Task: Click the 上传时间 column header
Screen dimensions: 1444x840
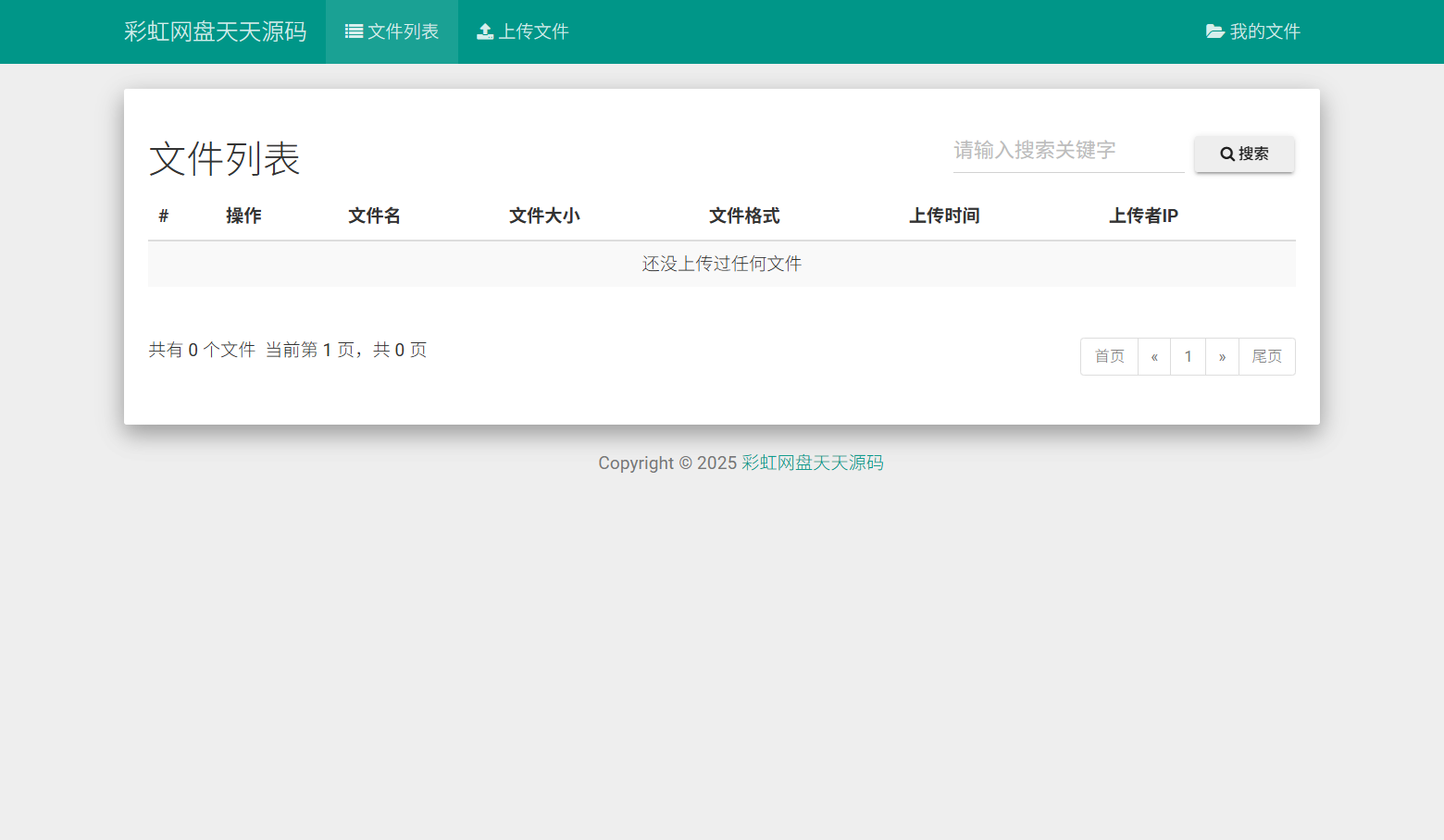Action: [945, 215]
